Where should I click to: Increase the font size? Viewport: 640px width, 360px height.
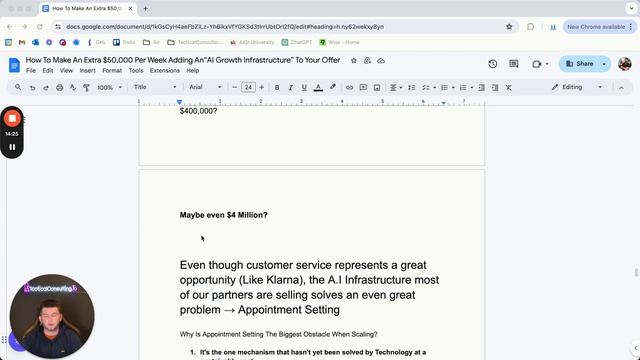[x=262, y=87]
